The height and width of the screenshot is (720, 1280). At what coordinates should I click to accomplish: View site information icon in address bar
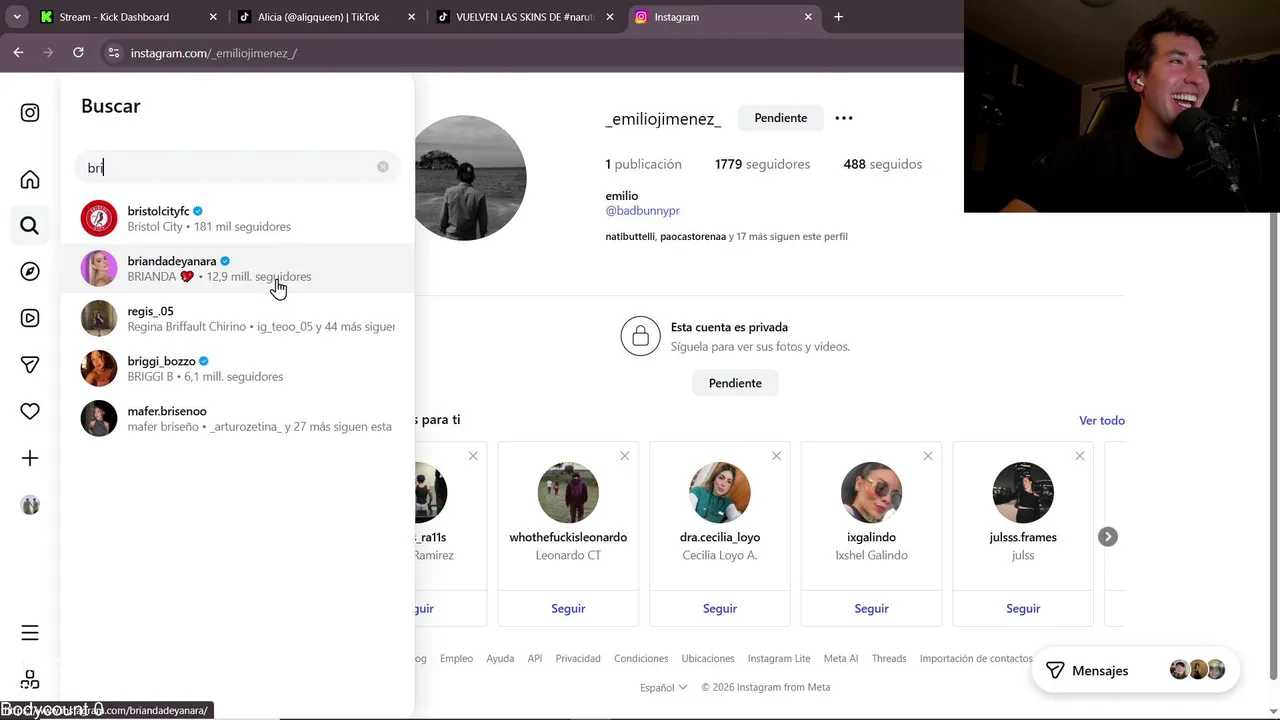coord(114,53)
